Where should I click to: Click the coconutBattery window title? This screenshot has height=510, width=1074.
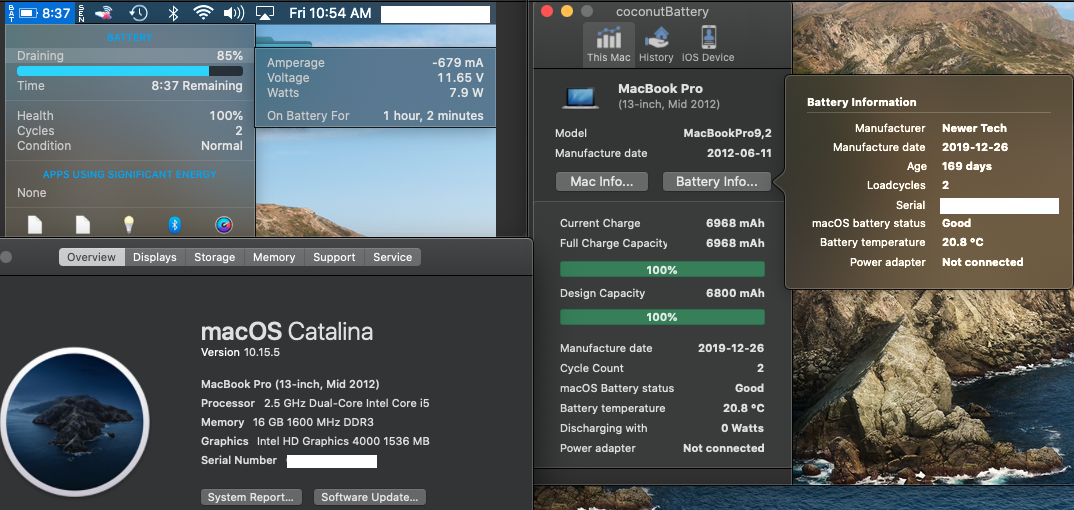pyautogui.click(x=662, y=11)
